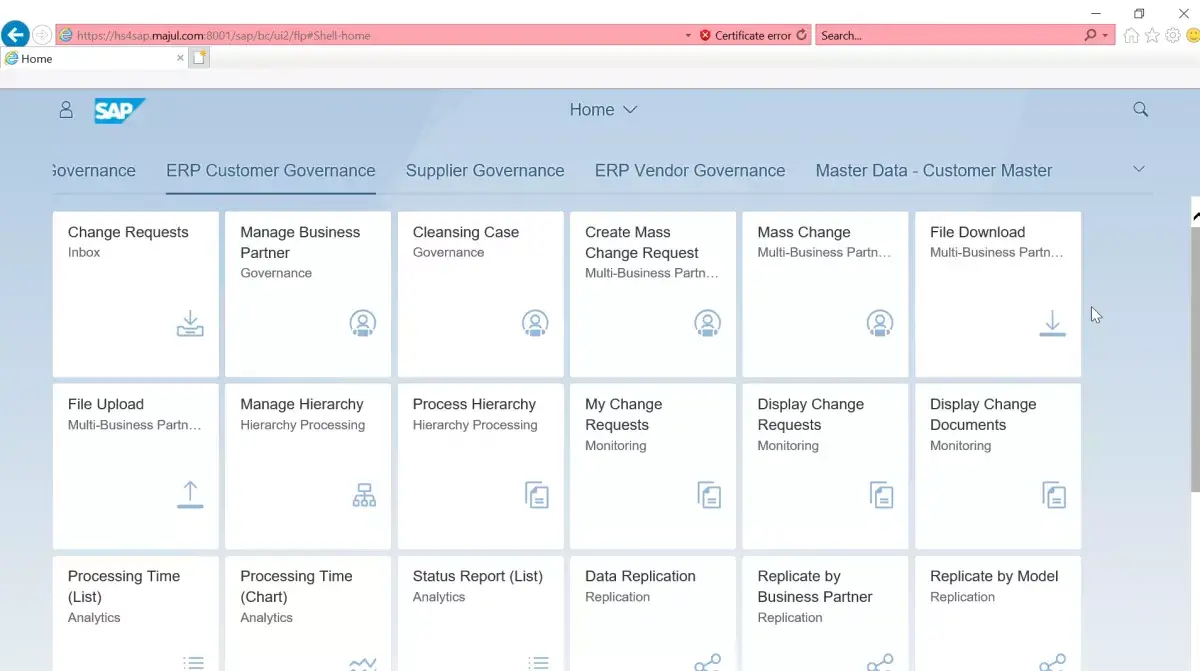Open browser home icon
1200x671 pixels.
[x=1131, y=35]
